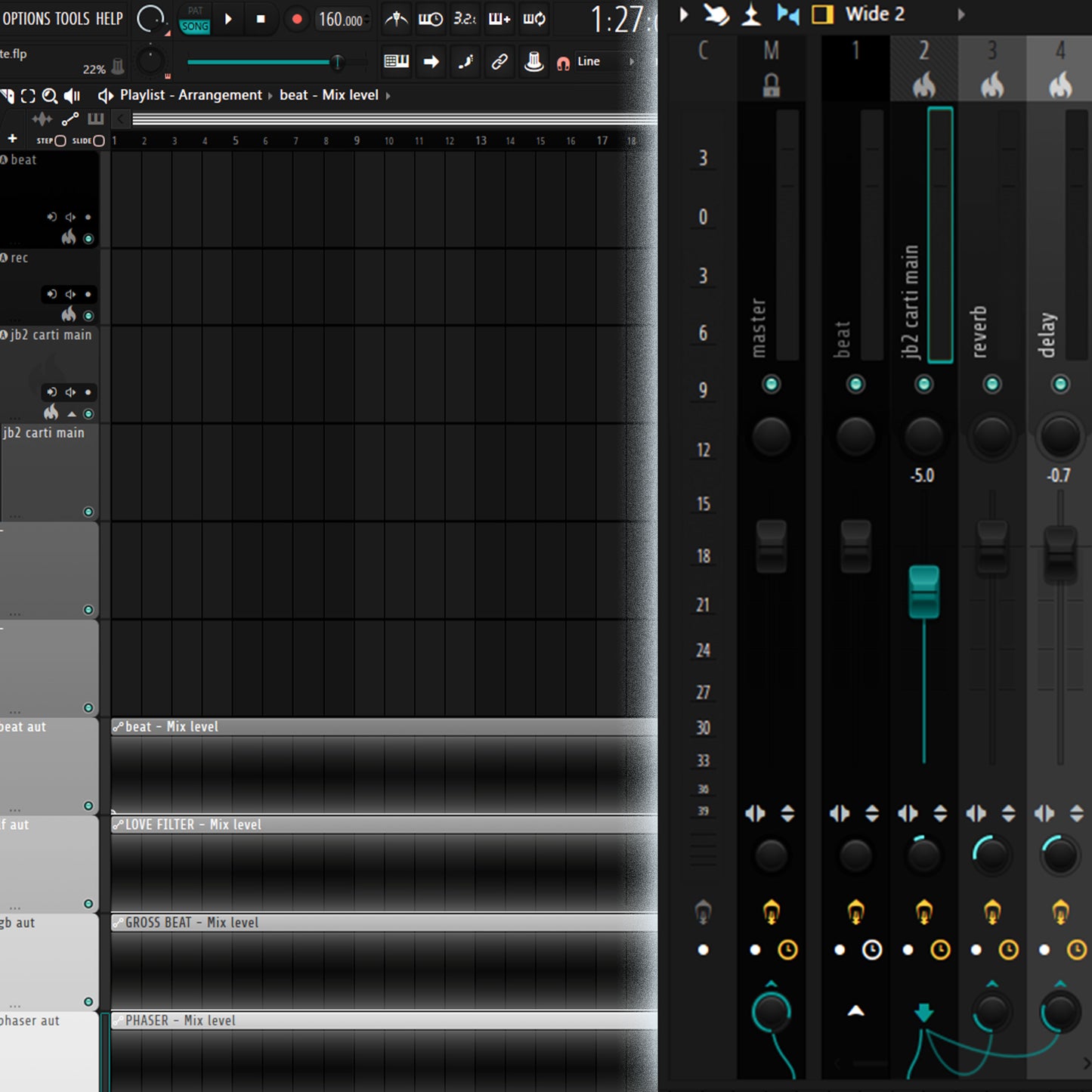This screenshot has width=1092, height=1092.
Task: Open the OPTIONS menu
Action: (x=26, y=19)
